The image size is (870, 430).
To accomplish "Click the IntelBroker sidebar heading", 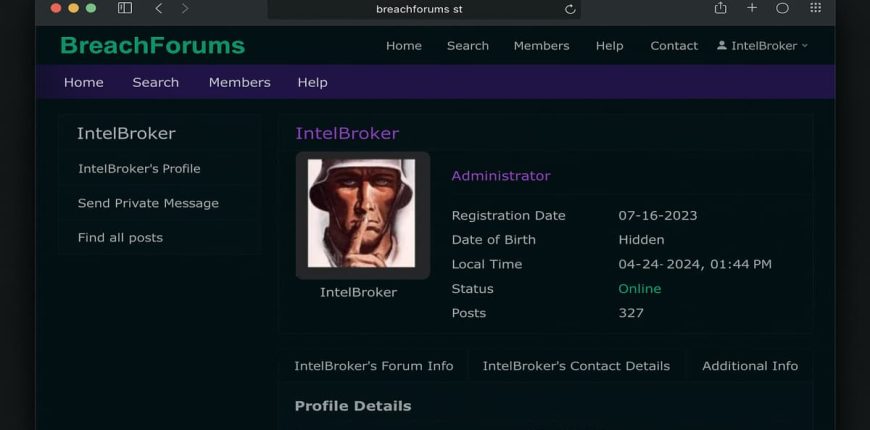I will tap(126, 133).
